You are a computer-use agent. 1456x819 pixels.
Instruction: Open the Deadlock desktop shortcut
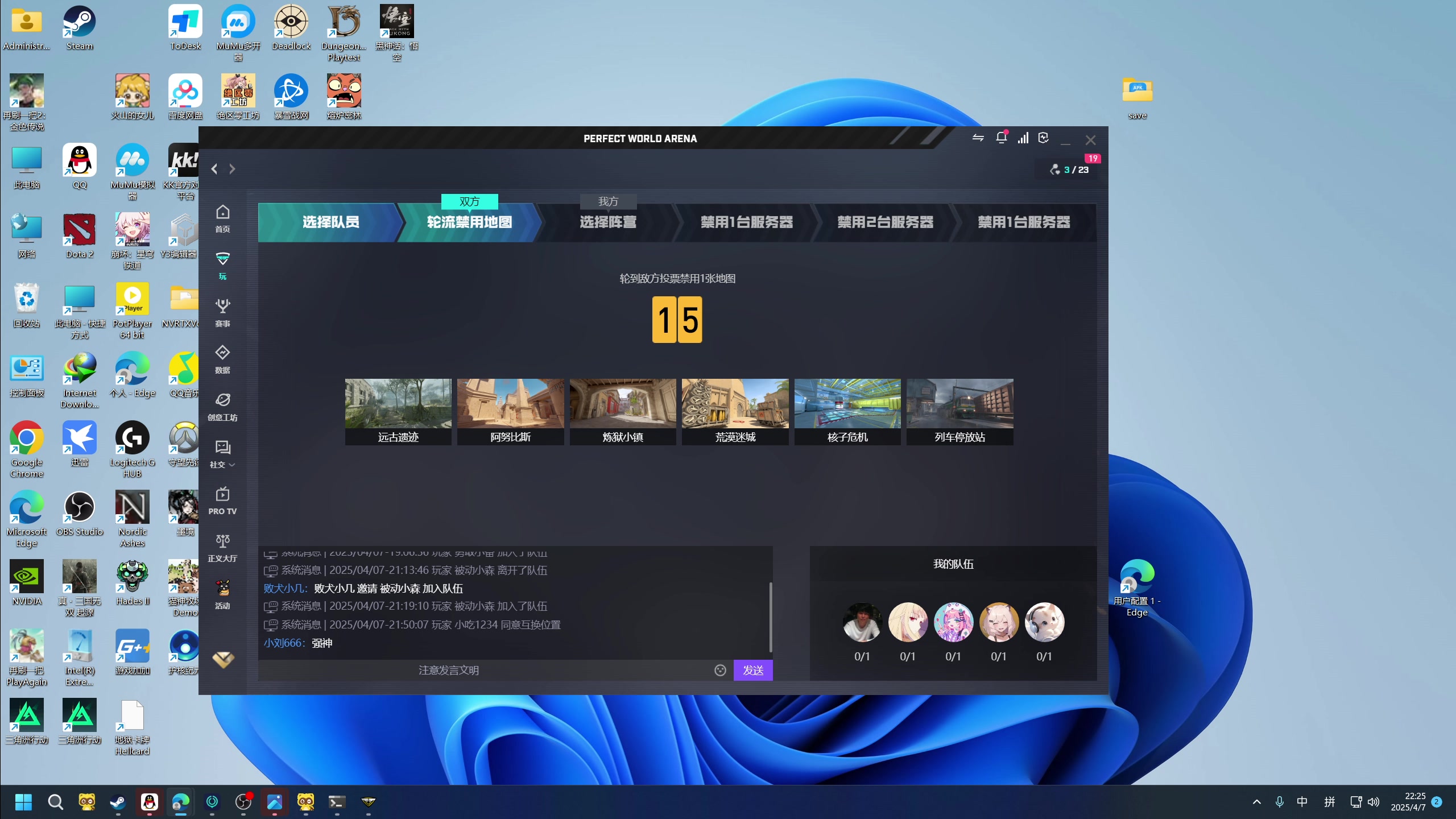[x=291, y=27]
